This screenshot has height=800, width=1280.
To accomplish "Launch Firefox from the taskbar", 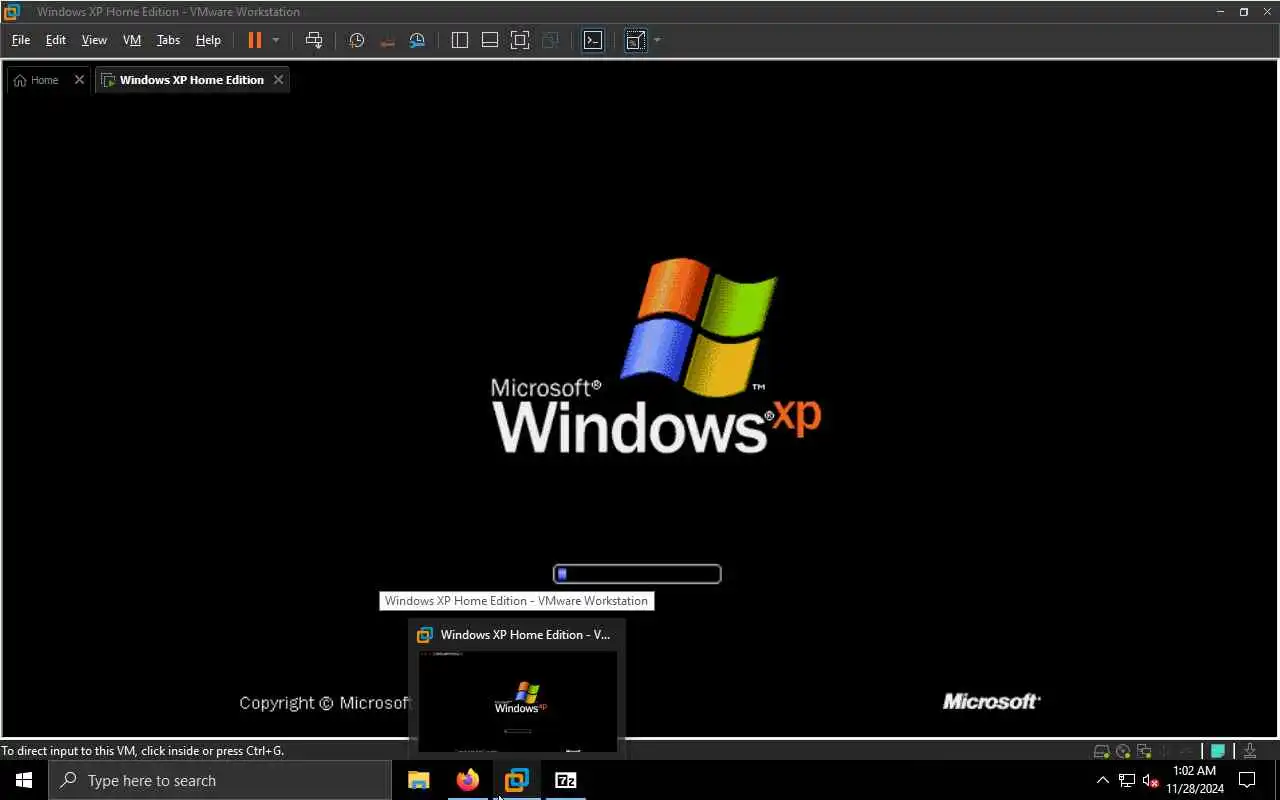I will [467, 780].
